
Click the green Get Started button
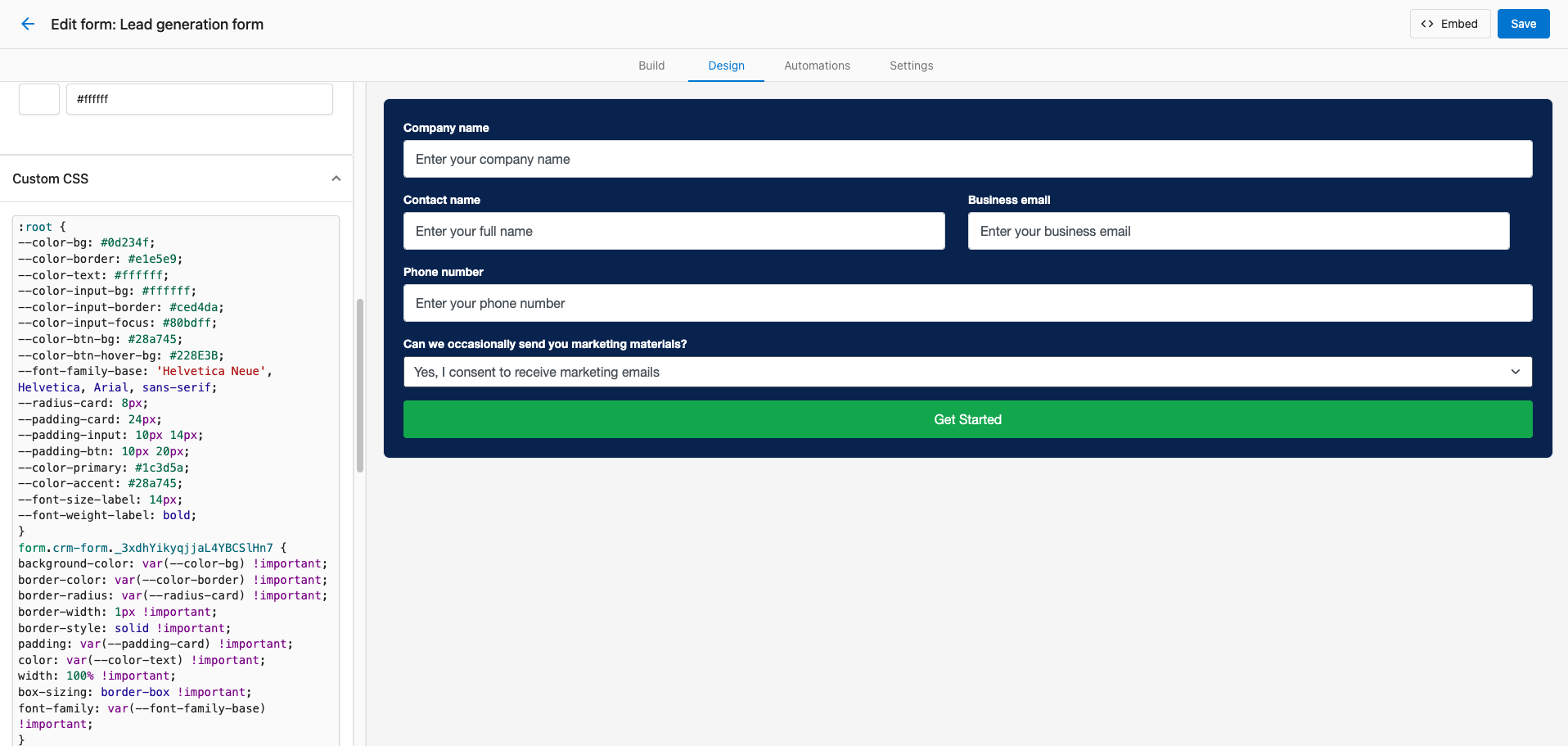[x=967, y=419]
